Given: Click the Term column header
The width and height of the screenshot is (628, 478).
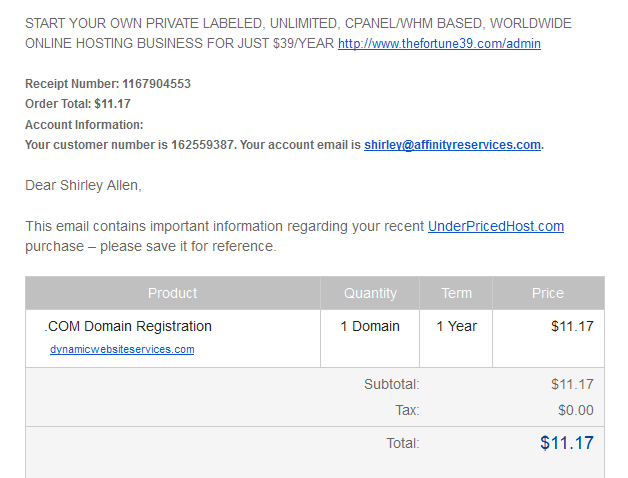Looking at the screenshot, I should (x=456, y=293).
